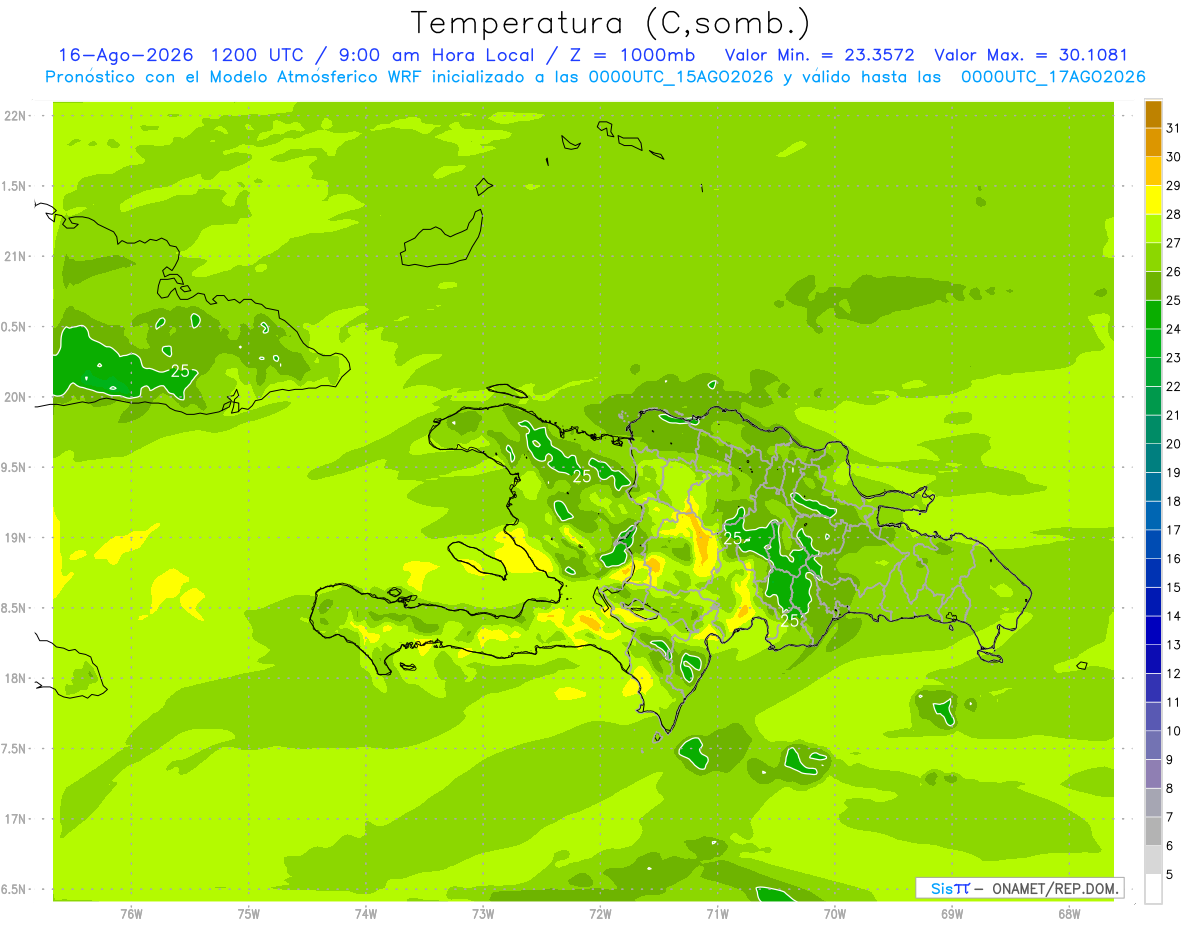This screenshot has height=927, width=1200.
Task: Click the legend value 31
Action: (1173, 128)
